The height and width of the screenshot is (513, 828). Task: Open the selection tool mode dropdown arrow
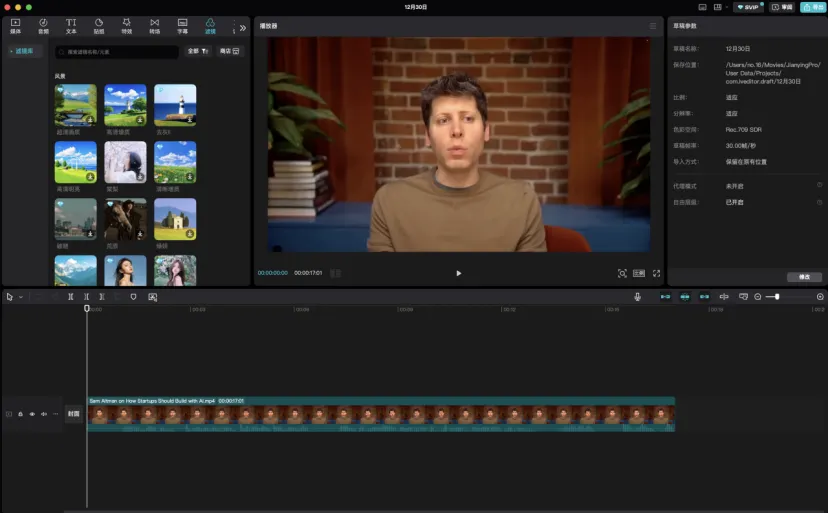point(21,297)
